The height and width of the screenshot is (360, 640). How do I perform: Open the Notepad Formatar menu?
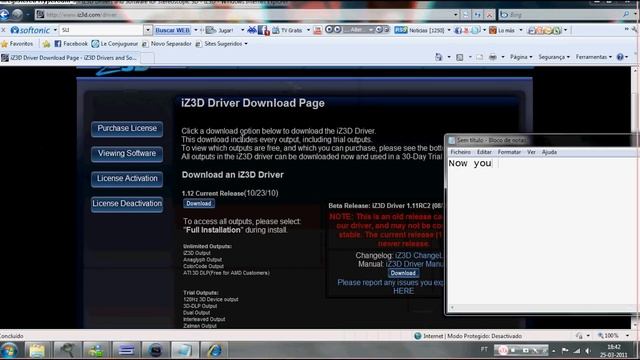(x=509, y=152)
